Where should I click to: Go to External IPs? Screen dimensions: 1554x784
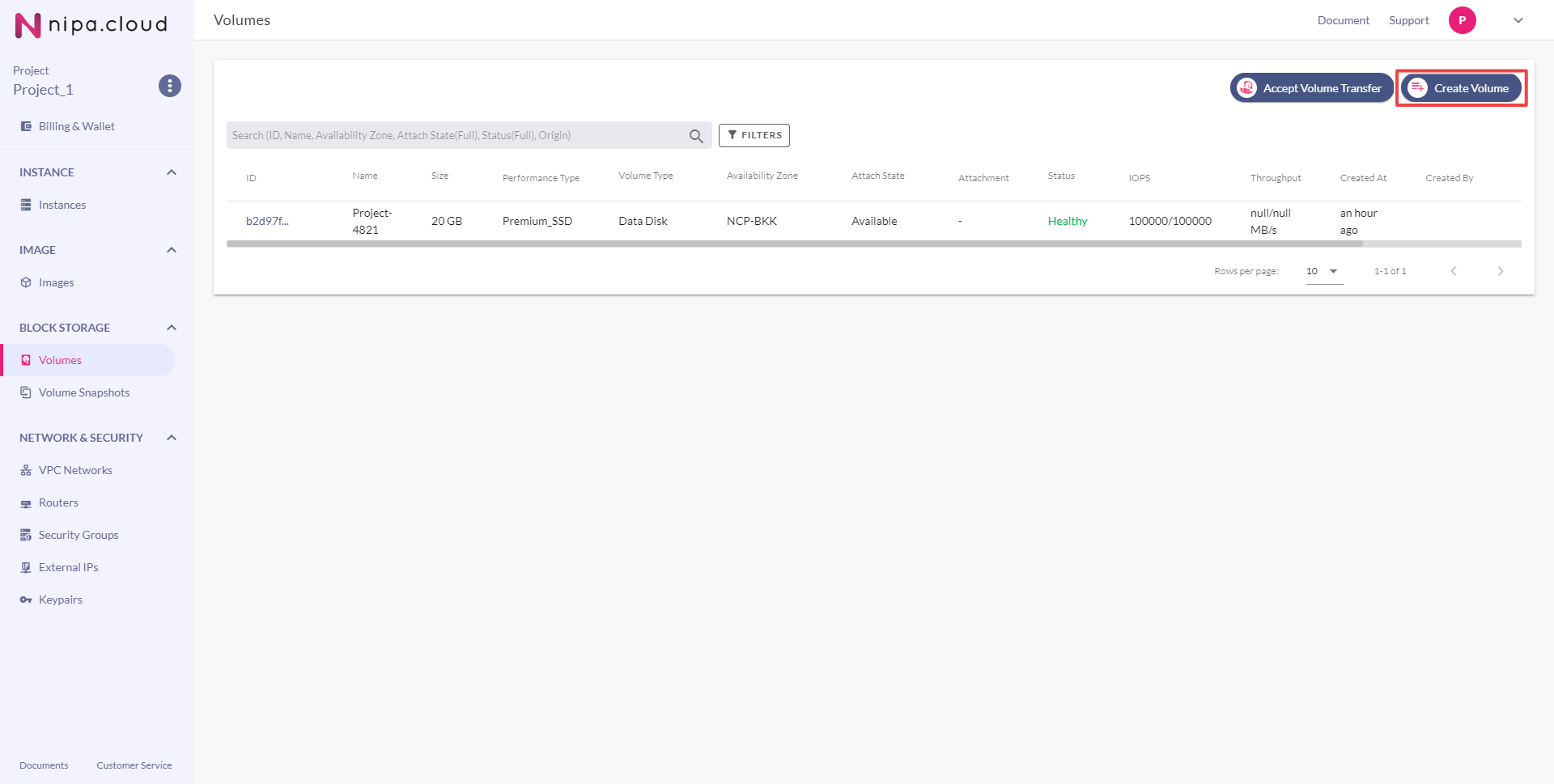click(x=68, y=567)
